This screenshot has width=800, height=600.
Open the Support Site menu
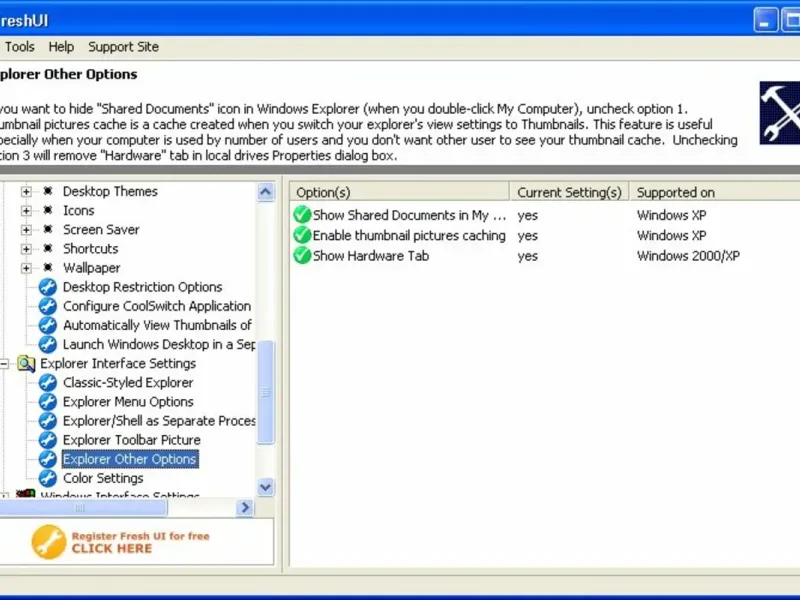(x=123, y=47)
